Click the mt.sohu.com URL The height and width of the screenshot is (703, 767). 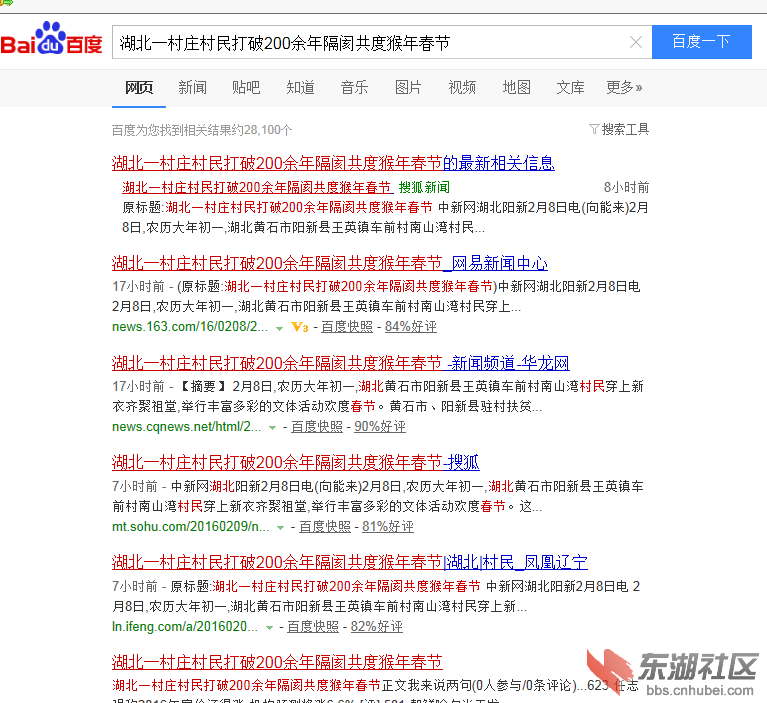pos(190,526)
